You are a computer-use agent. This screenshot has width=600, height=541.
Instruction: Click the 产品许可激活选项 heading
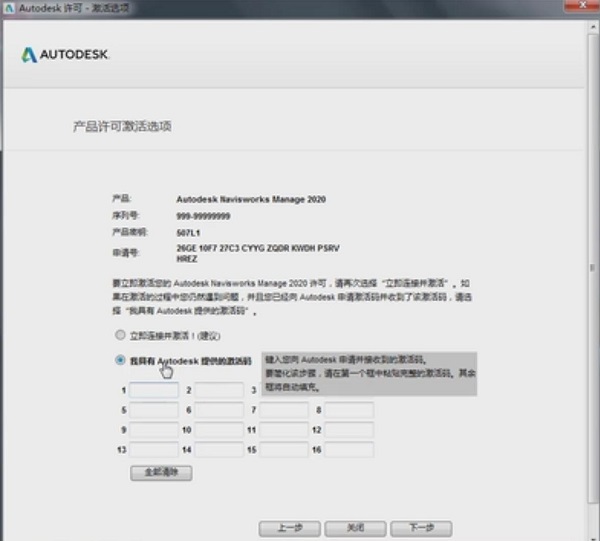click(x=122, y=126)
